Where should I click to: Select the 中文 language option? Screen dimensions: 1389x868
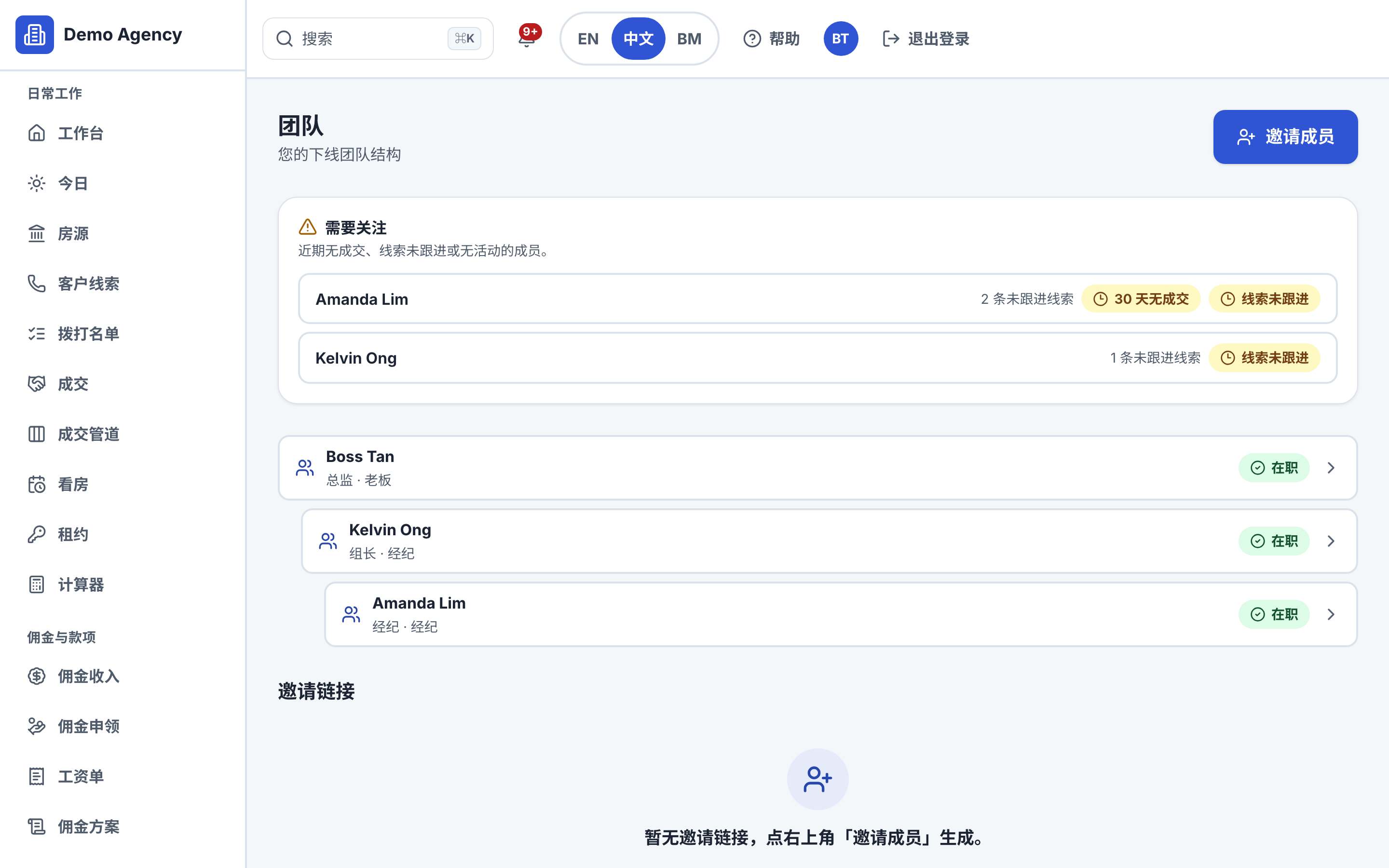tap(638, 39)
